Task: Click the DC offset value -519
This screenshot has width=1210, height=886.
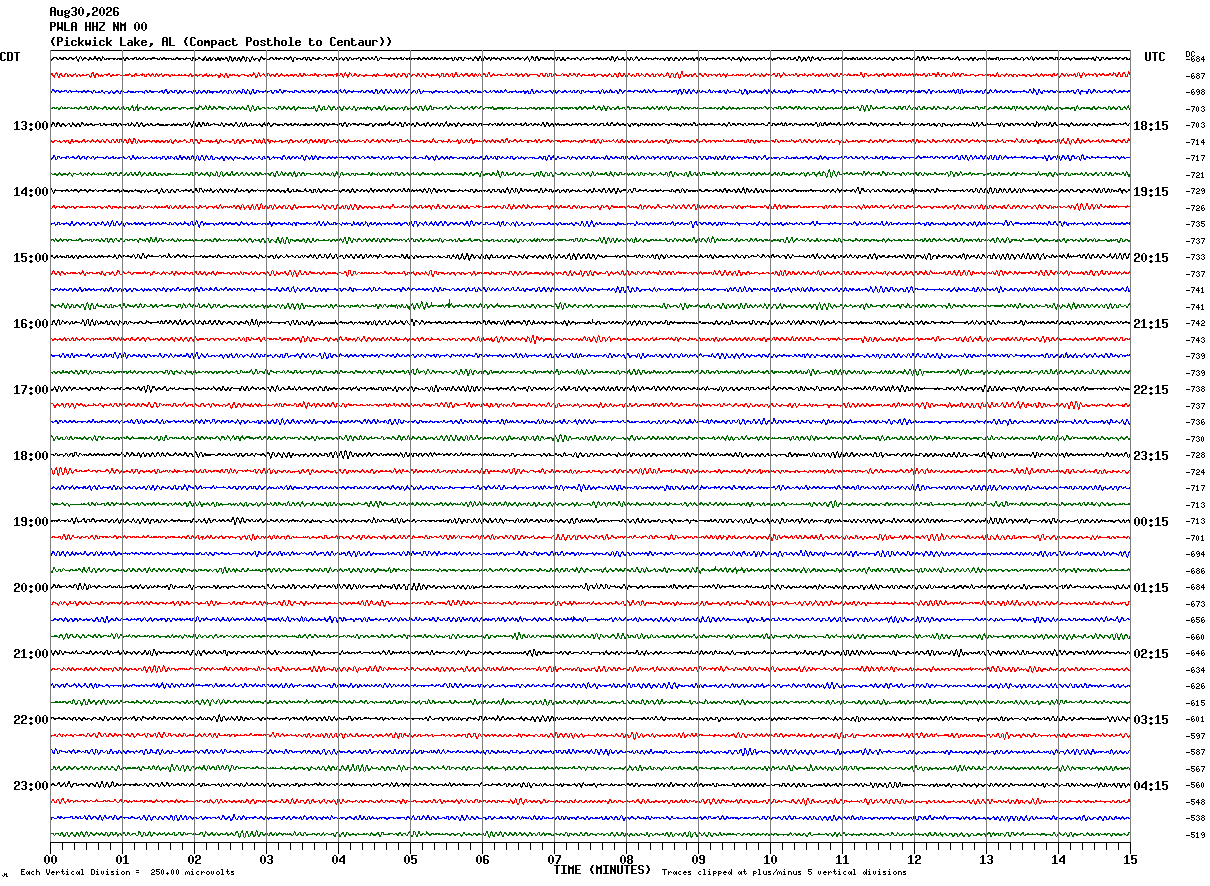Action: tap(1195, 835)
